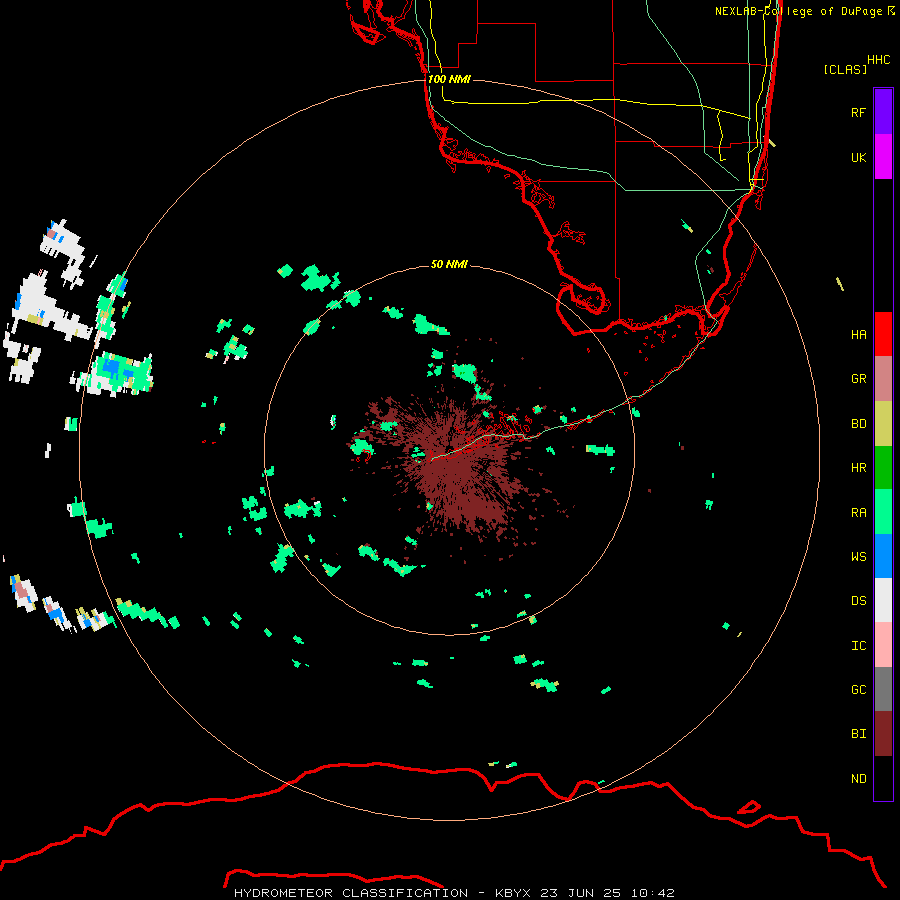Click the BI legend label

pos(858,734)
